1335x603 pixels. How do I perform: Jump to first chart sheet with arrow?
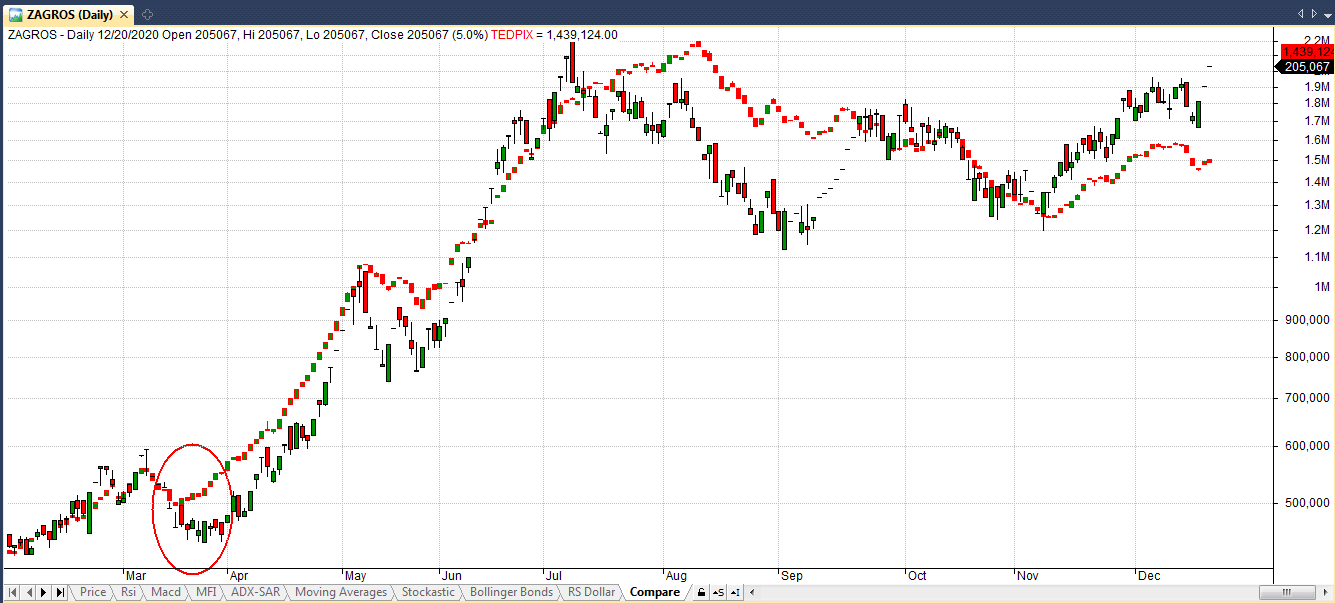tap(12, 592)
